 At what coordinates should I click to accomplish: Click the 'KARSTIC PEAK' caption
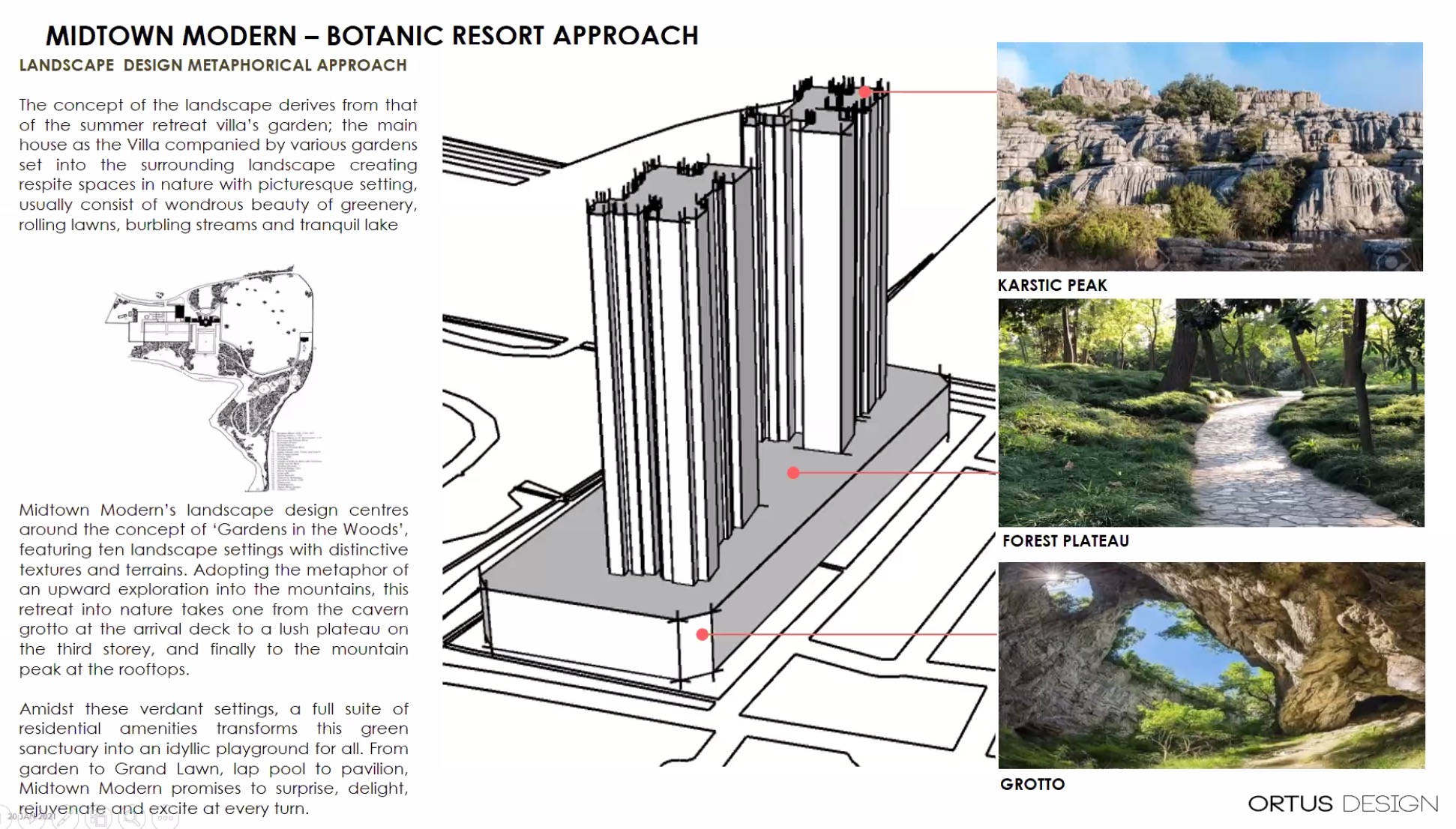pyautogui.click(x=1052, y=285)
